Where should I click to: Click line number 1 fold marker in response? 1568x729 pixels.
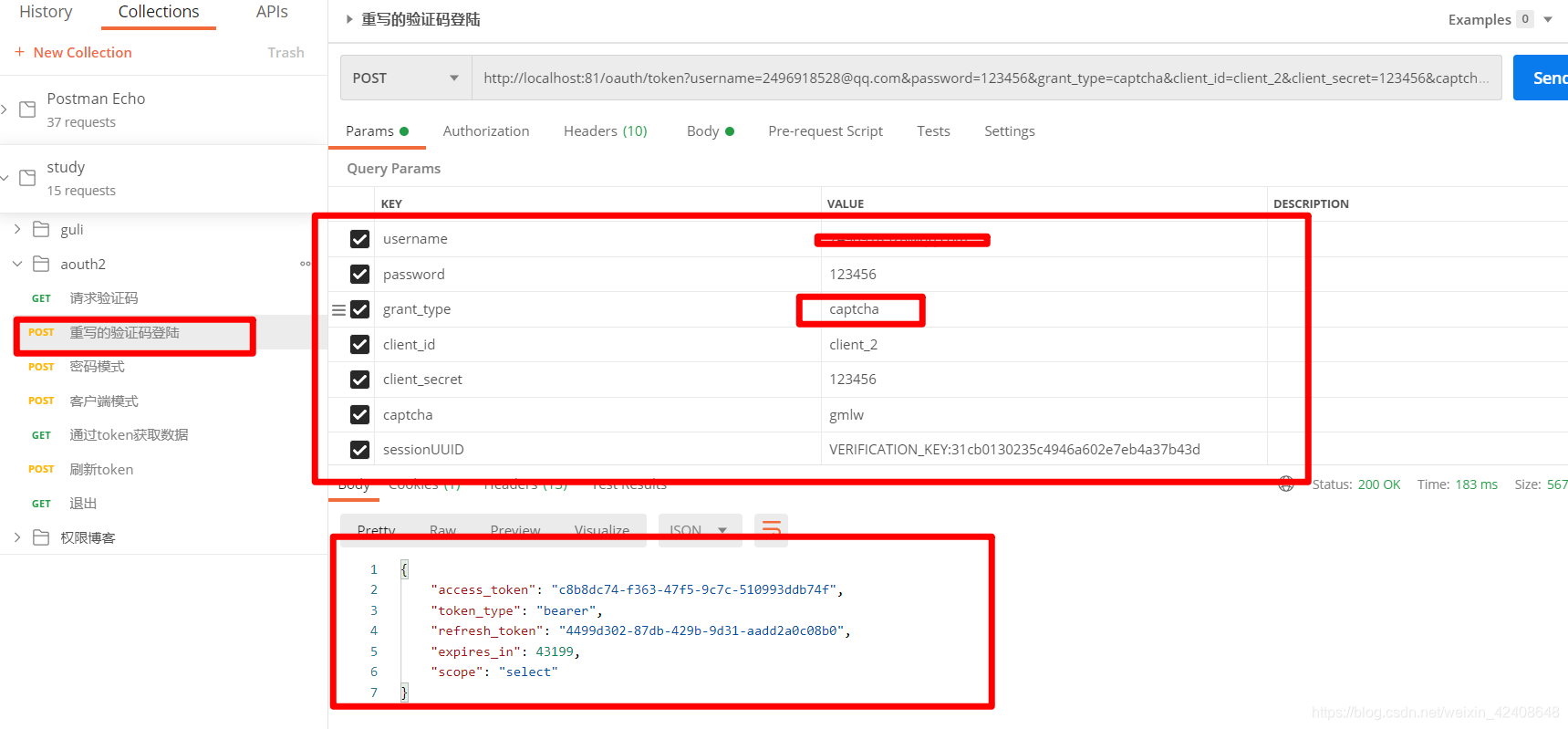[x=404, y=569]
